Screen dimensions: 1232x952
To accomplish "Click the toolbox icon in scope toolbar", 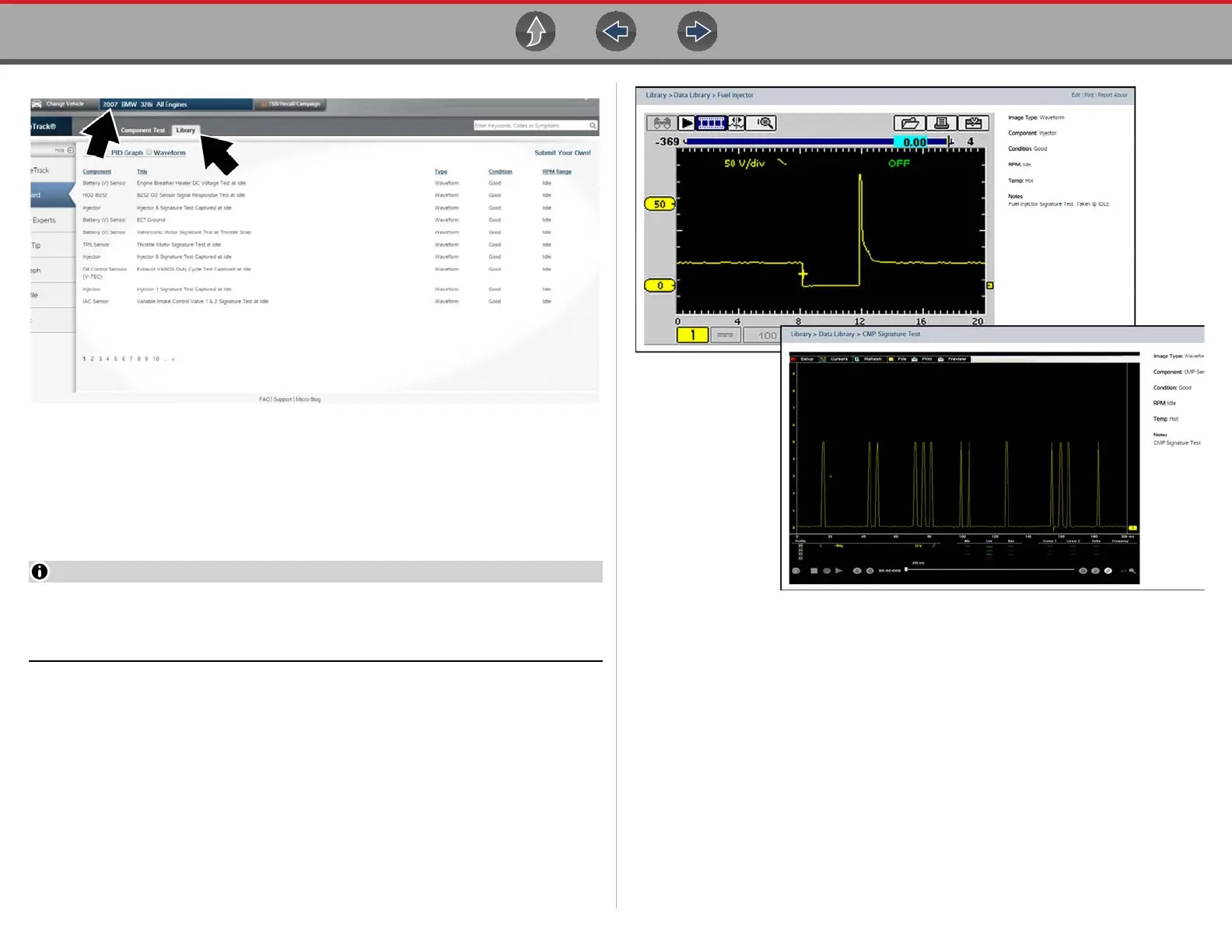I will 973,123.
